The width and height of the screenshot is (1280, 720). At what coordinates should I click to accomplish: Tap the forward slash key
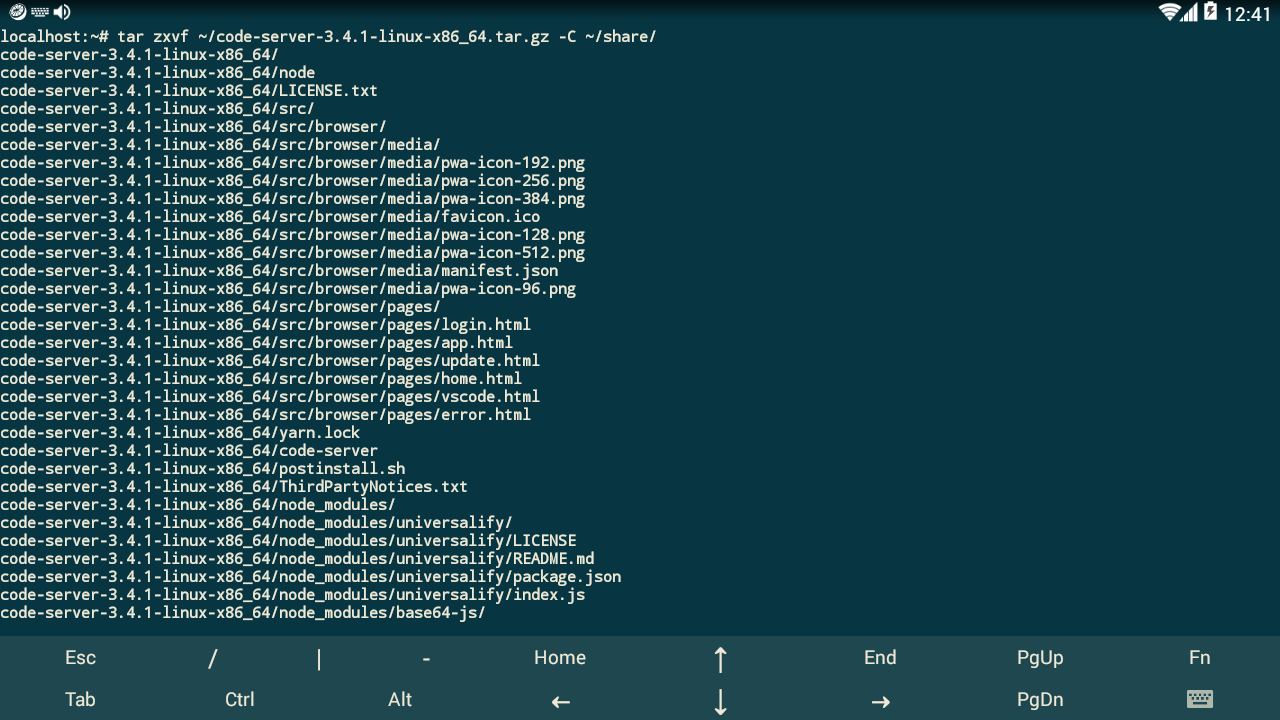click(213, 657)
